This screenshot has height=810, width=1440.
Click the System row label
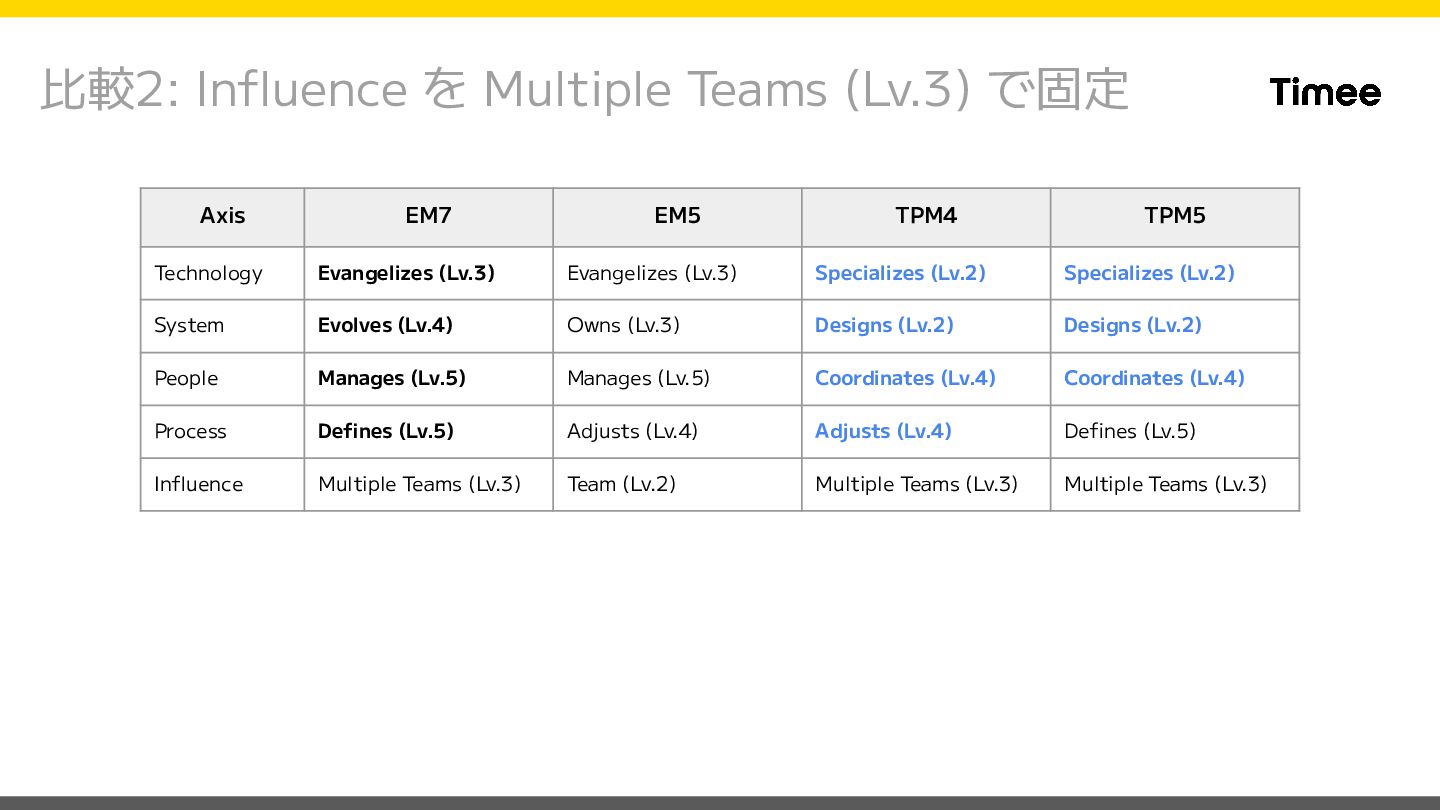coord(189,326)
